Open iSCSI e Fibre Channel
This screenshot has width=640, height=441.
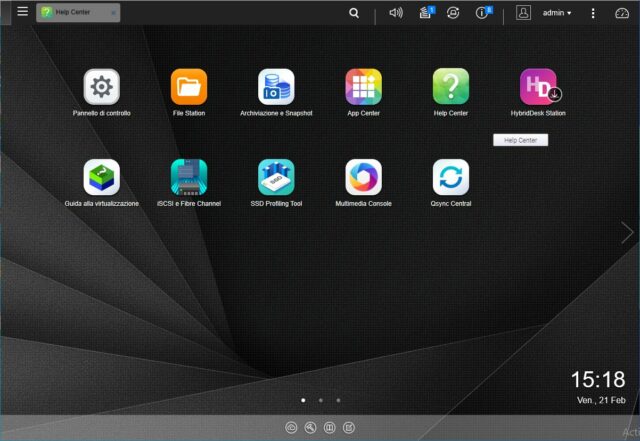click(x=189, y=177)
